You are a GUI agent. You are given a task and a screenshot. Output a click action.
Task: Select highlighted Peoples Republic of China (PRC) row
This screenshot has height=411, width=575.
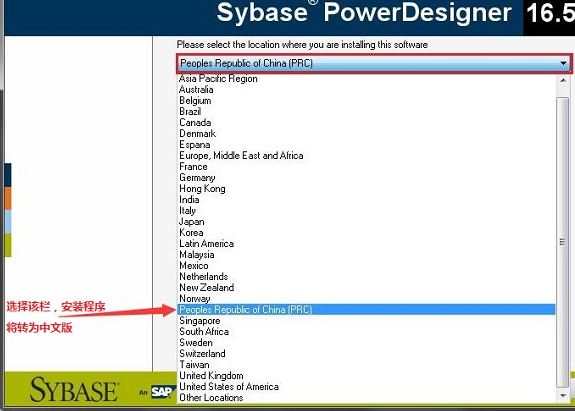click(x=366, y=310)
